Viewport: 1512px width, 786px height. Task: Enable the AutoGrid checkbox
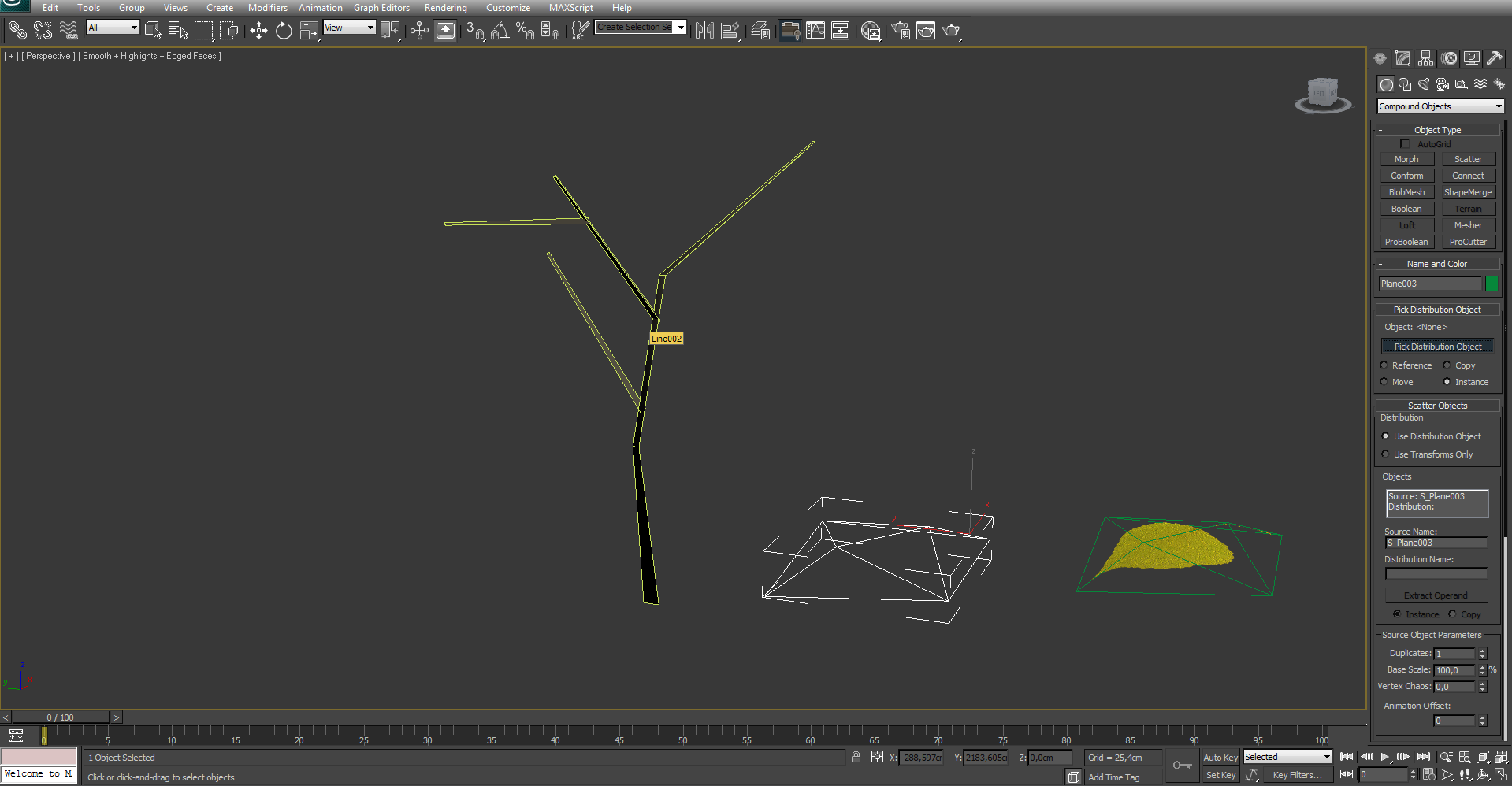[x=1405, y=144]
